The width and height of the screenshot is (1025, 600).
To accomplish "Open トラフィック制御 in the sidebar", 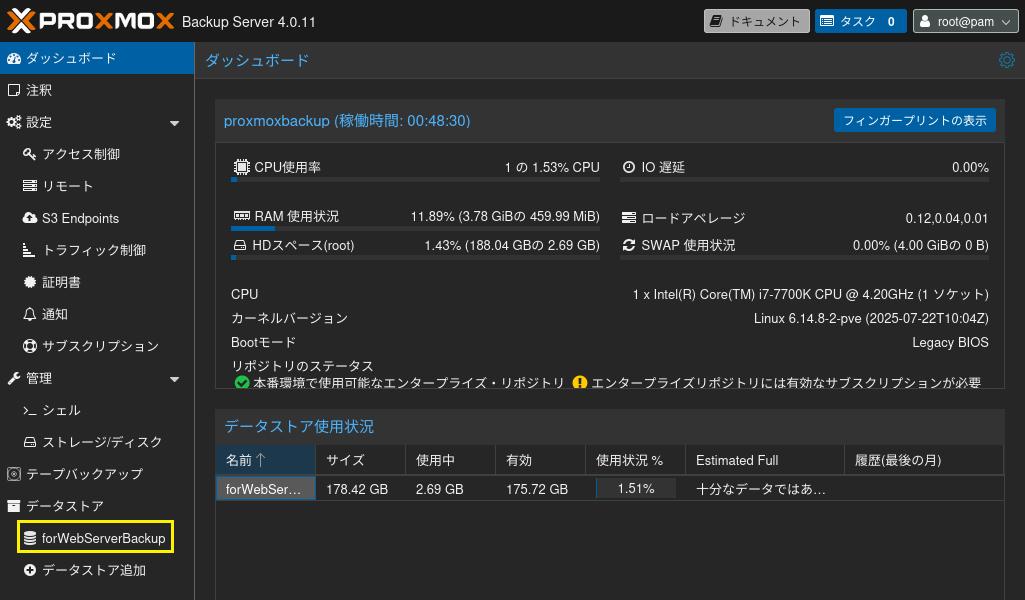I will pos(97,250).
